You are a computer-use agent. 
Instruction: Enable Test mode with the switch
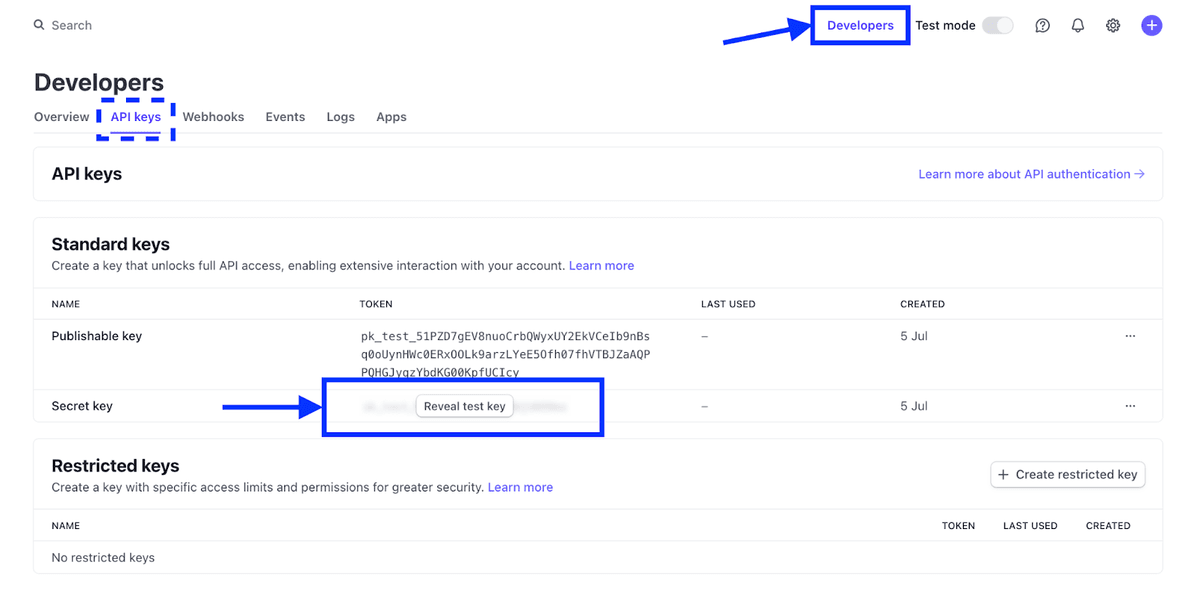click(x=997, y=25)
